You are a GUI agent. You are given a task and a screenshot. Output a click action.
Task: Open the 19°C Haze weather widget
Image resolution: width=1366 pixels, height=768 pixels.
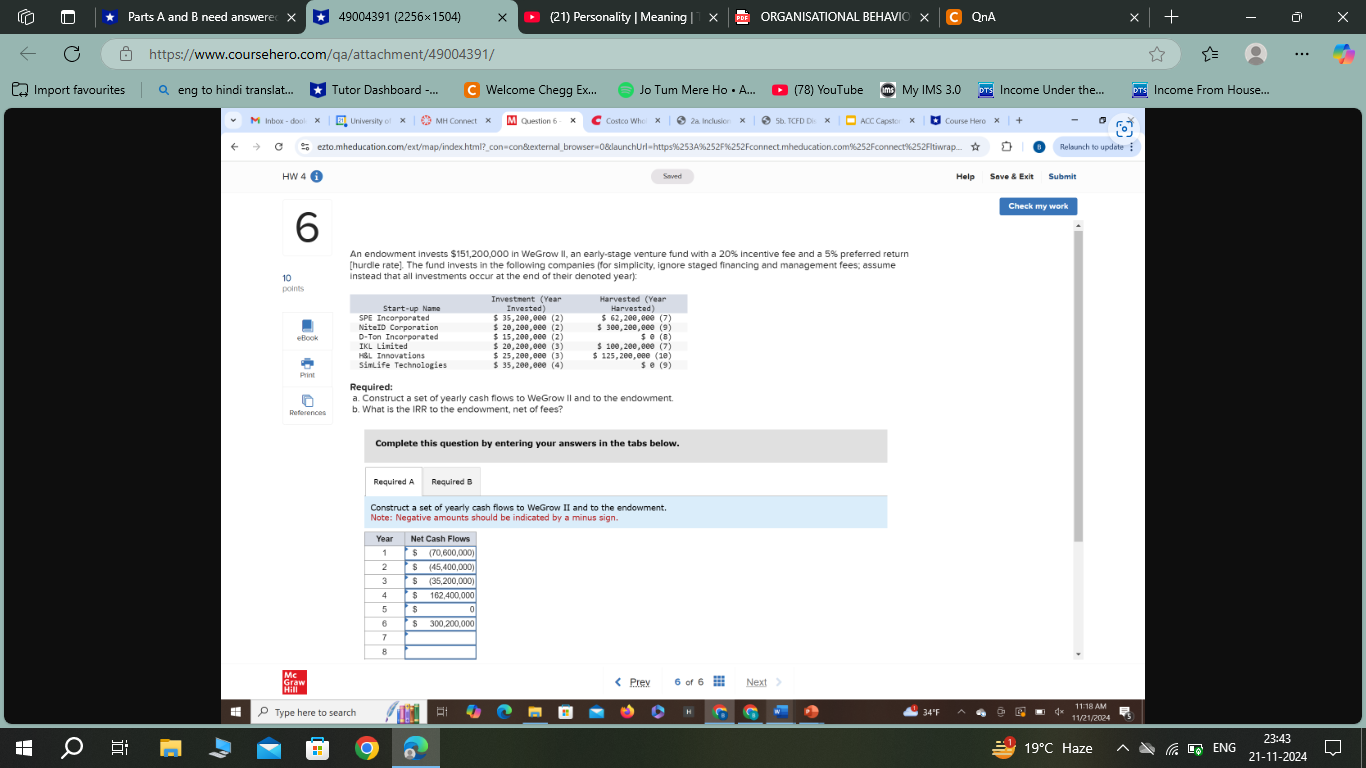coord(1042,747)
